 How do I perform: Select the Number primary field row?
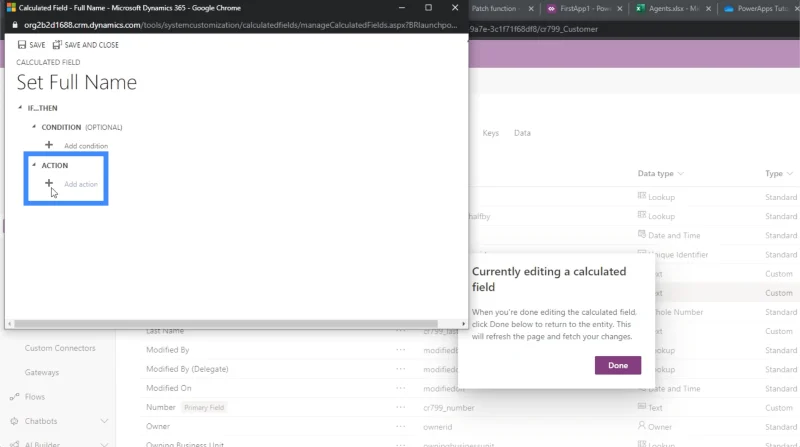coord(161,407)
